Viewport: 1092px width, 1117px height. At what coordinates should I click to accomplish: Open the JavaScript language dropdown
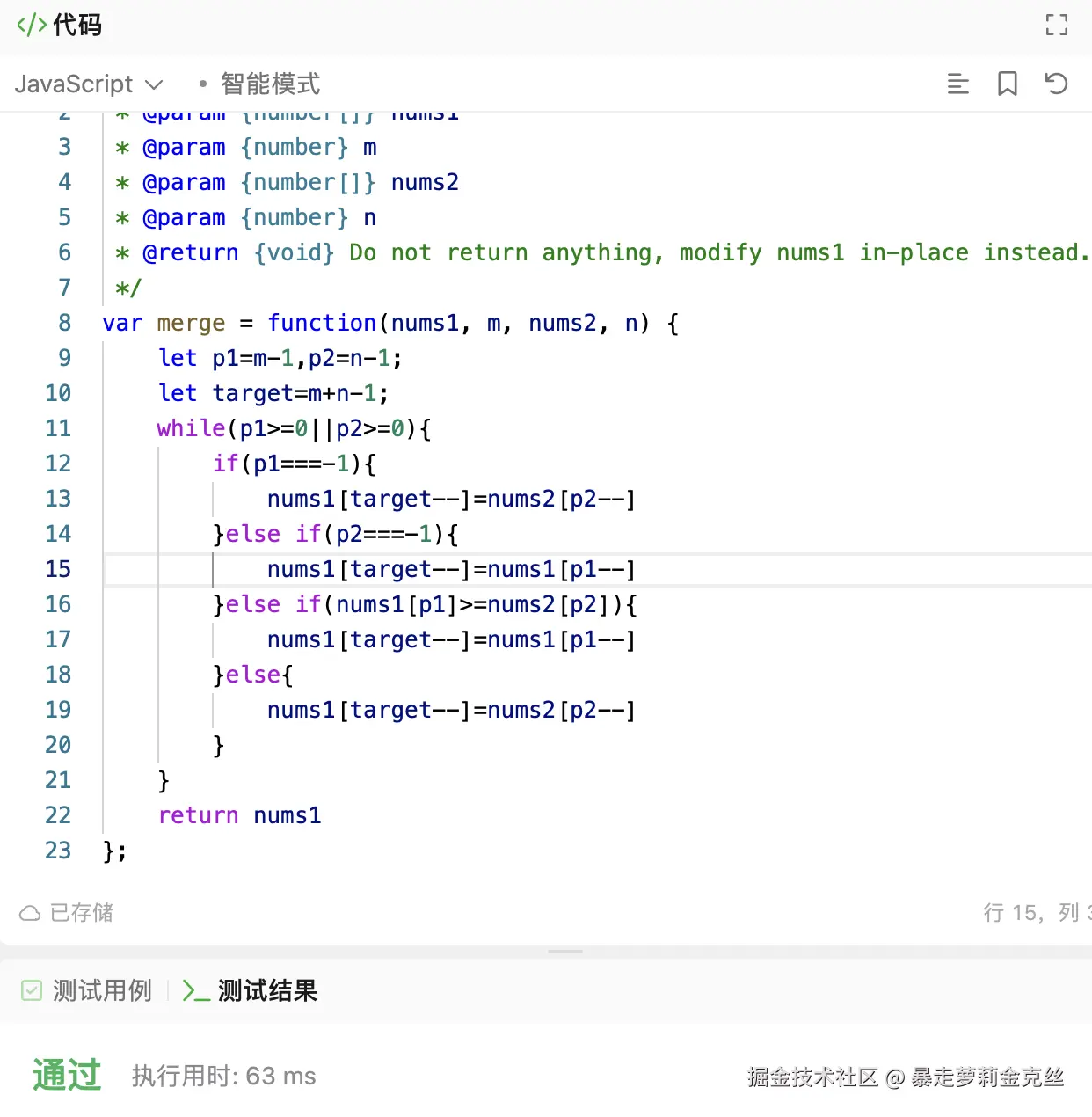[89, 84]
